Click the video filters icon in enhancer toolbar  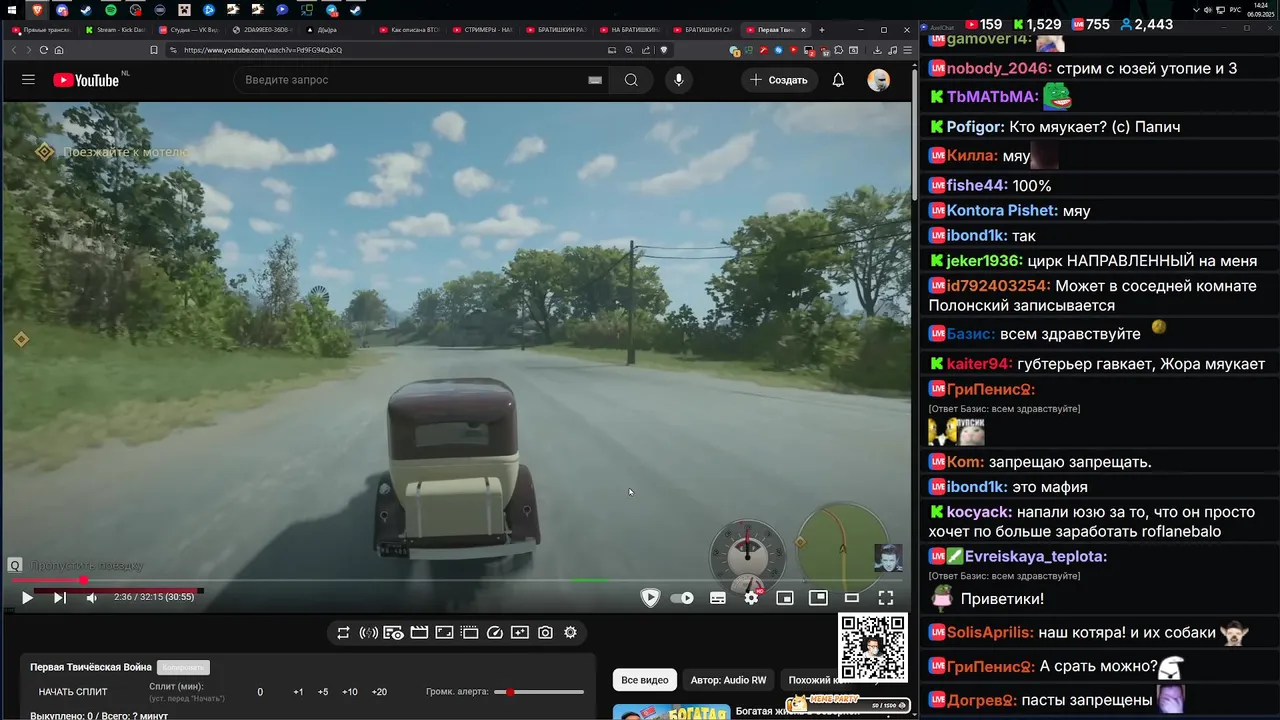pyautogui.click(x=520, y=632)
